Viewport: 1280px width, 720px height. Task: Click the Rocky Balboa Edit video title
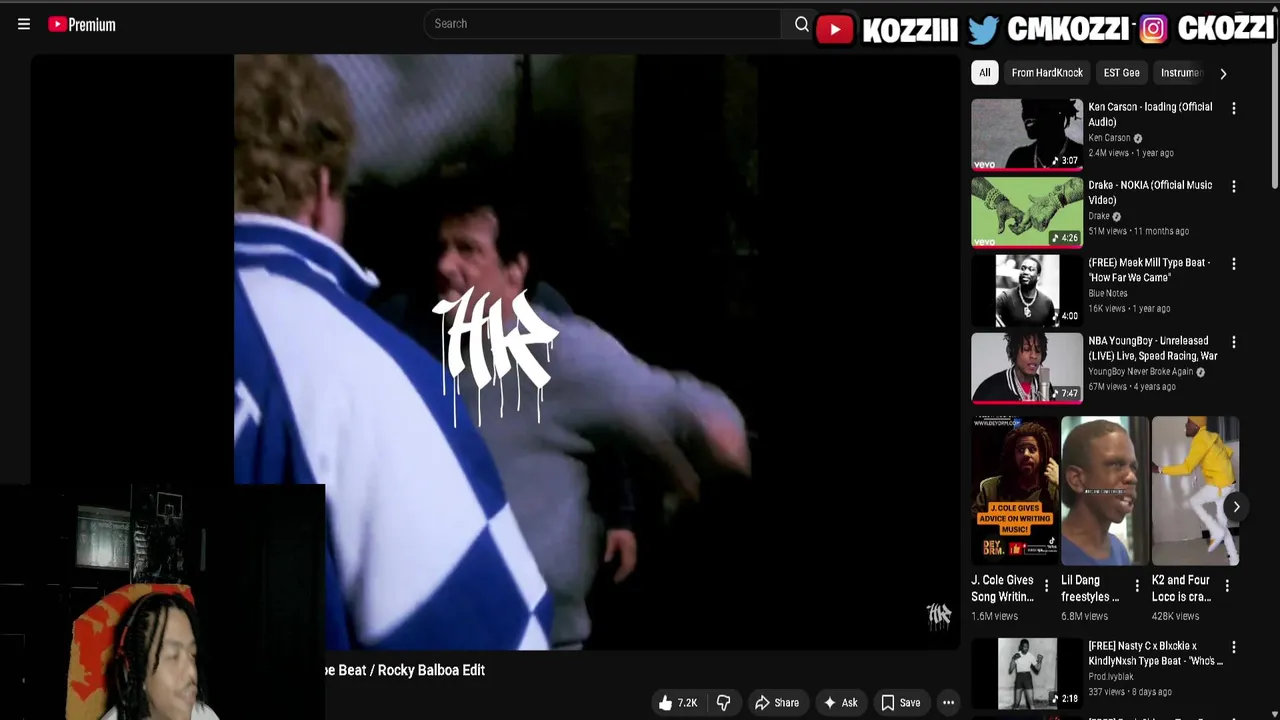click(405, 670)
